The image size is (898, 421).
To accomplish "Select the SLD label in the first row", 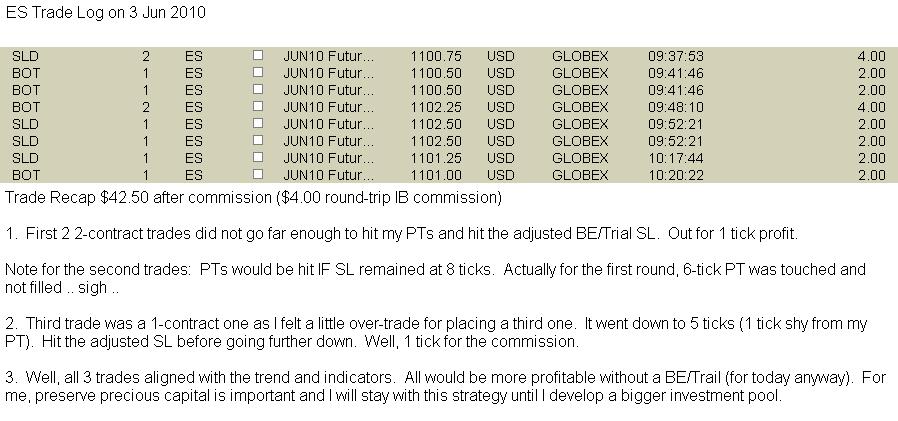I will [25, 56].
